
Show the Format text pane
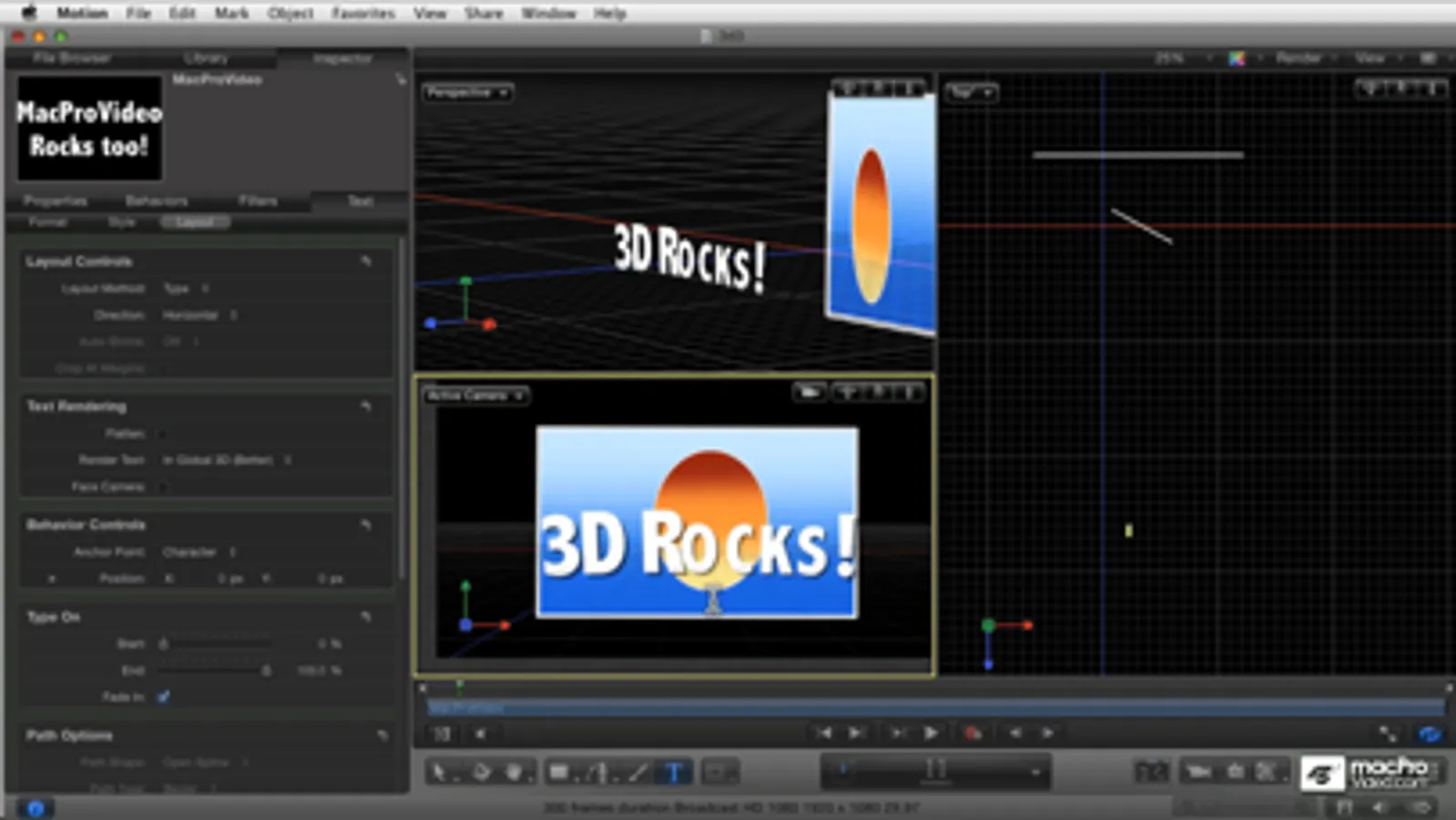[x=48, y=222]
